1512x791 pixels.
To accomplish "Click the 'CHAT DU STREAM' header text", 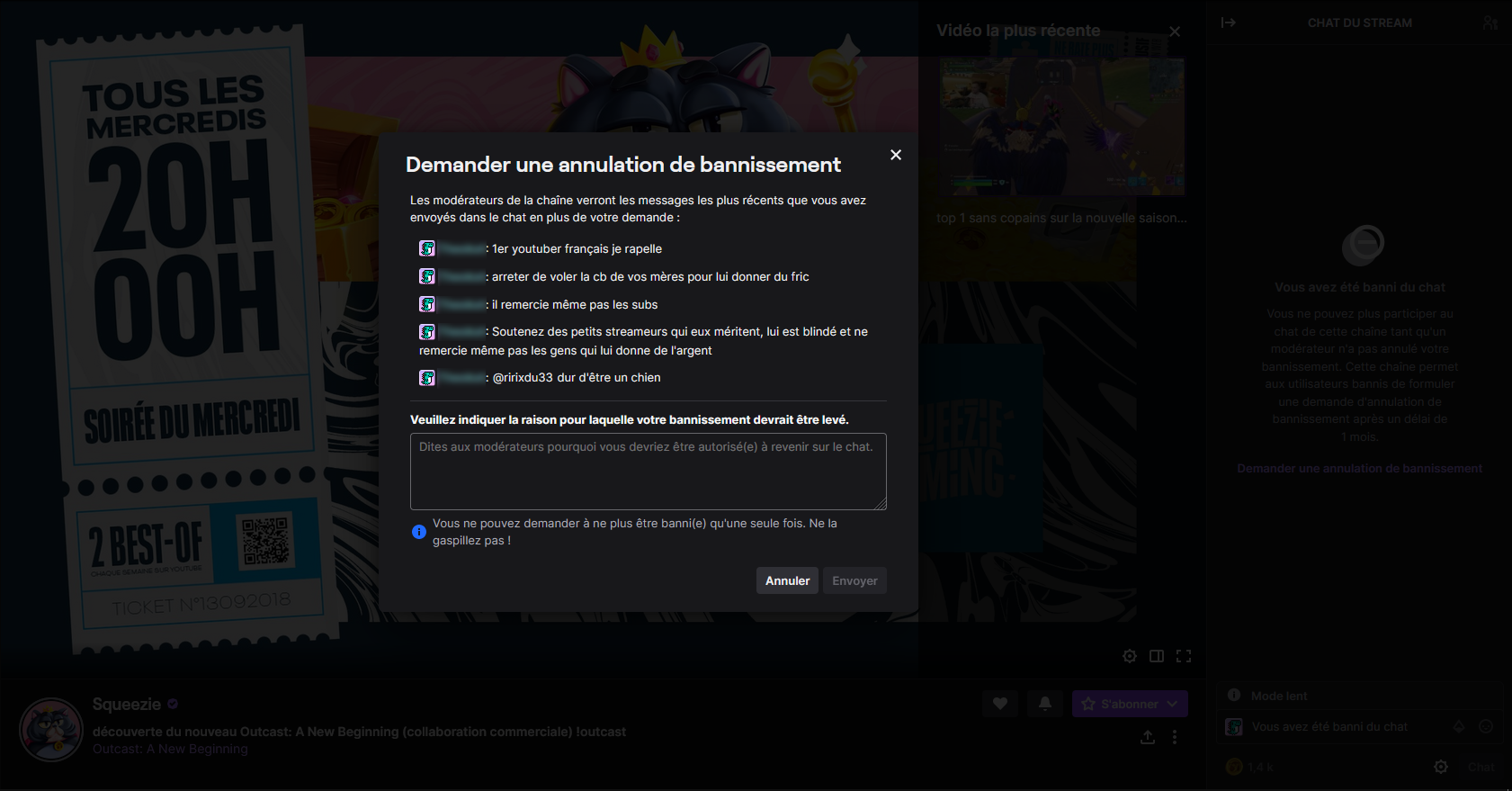I will pos(1359,22).
